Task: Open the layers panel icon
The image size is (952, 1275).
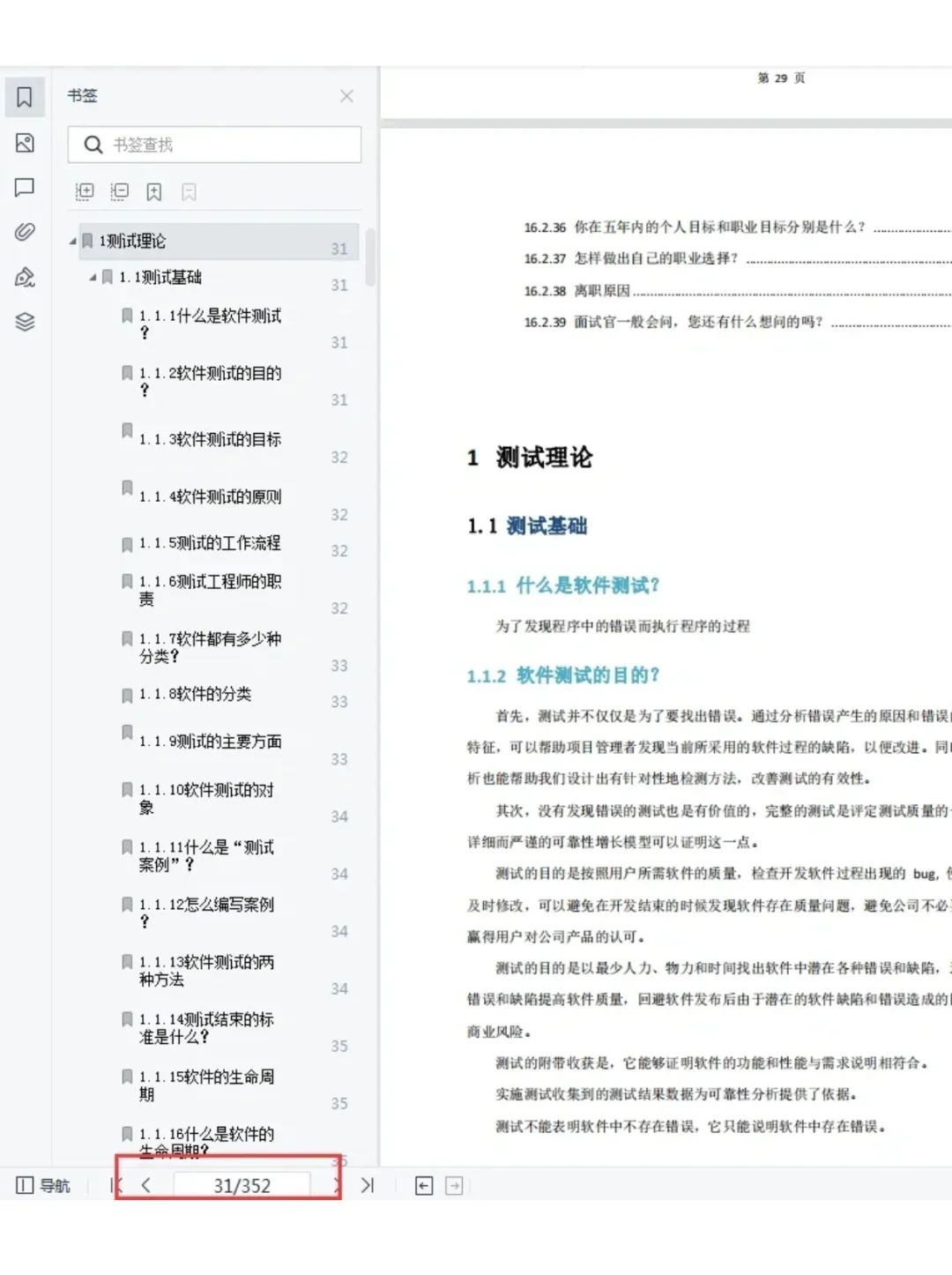Action: coord(24,323)
